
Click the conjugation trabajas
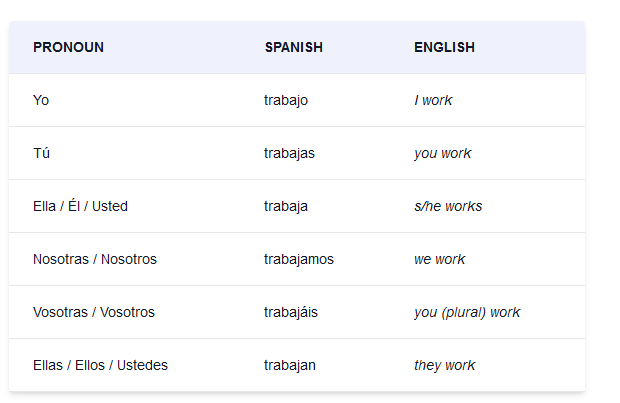point(289,154)
